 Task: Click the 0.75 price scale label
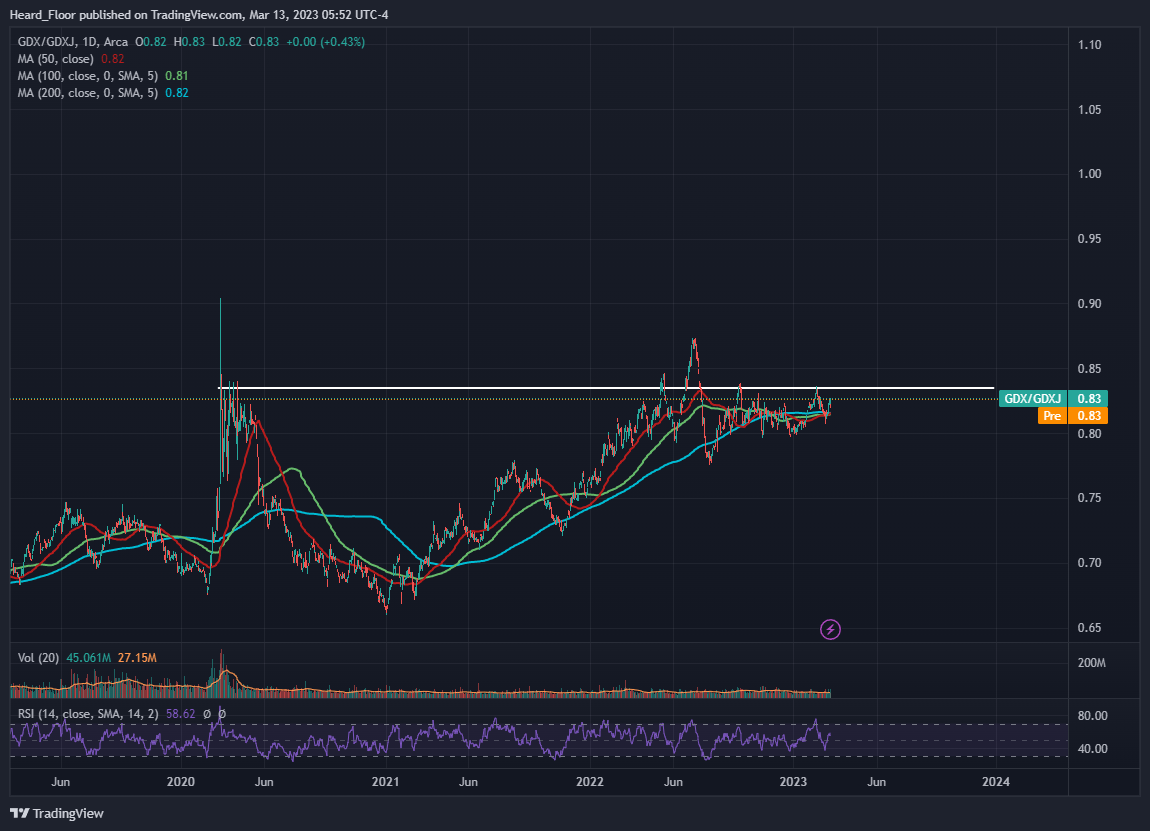[1089, 498]
